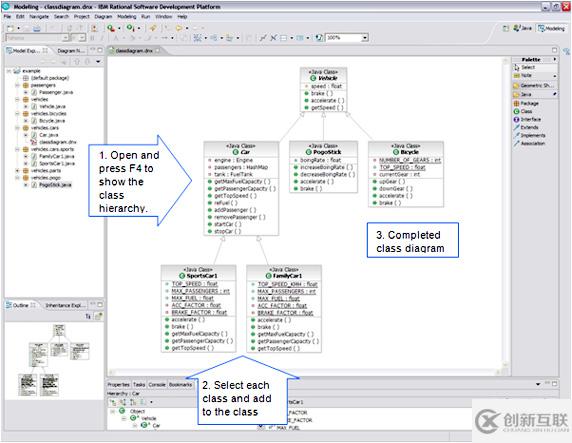Collapse the example project tree node
The height and width of the screenshot is (443, 572).
pos(9,71)
